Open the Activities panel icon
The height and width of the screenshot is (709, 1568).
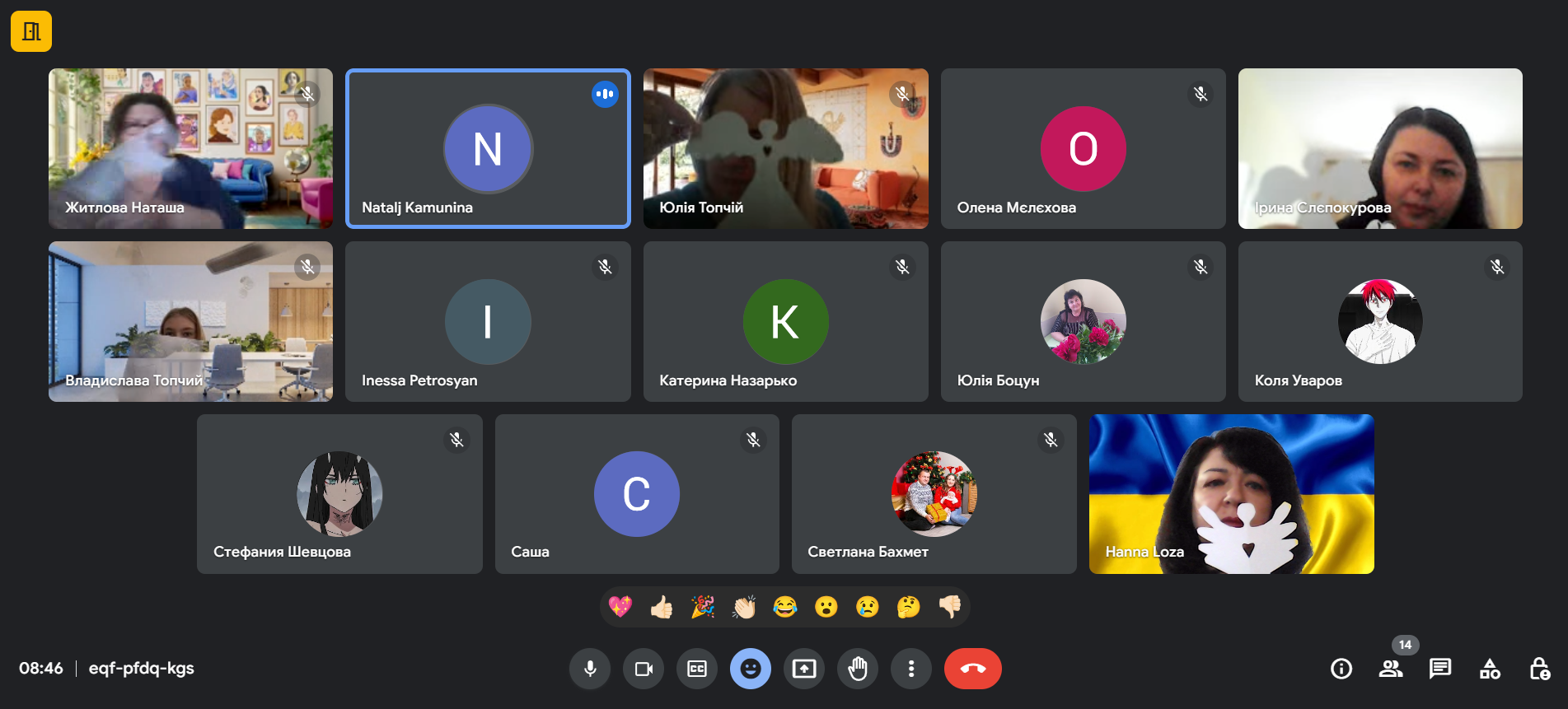pyautogui.click(x=1490, y=669)
